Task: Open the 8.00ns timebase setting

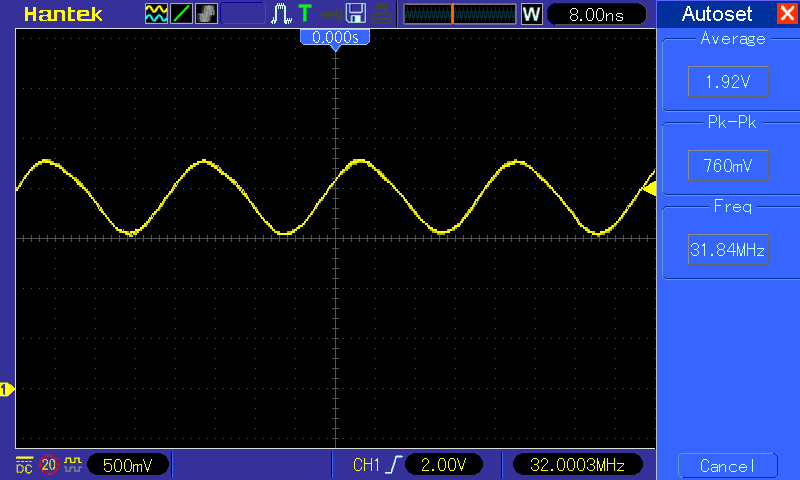Action: pyautogui.click(x=597, y=15)
